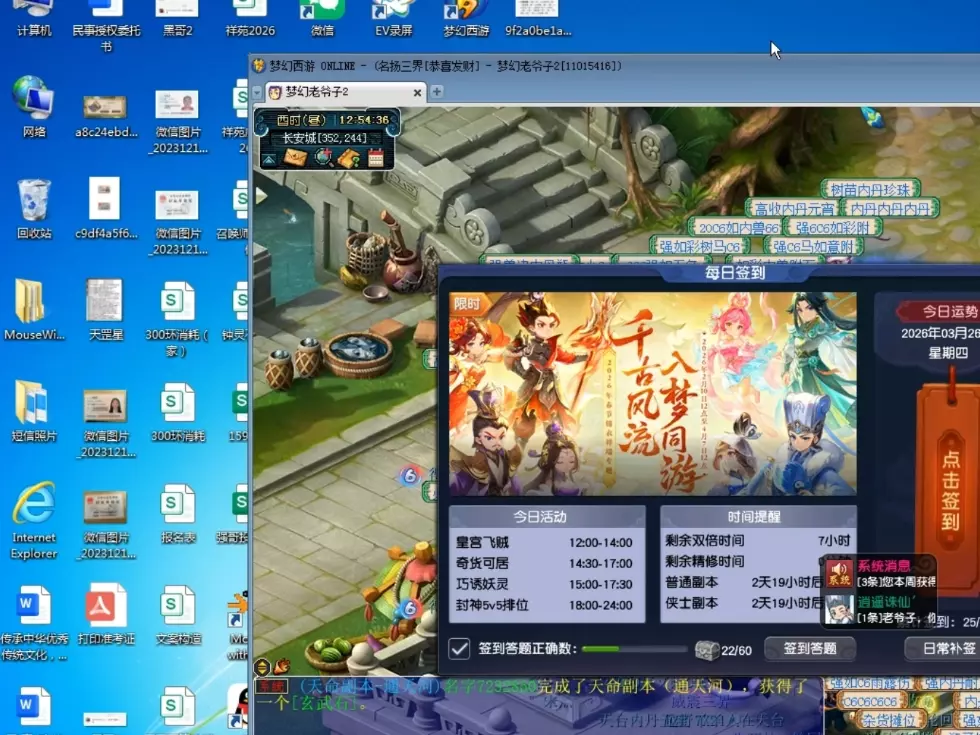
Task: Click the flame icon above chat box
Action: 282,666
